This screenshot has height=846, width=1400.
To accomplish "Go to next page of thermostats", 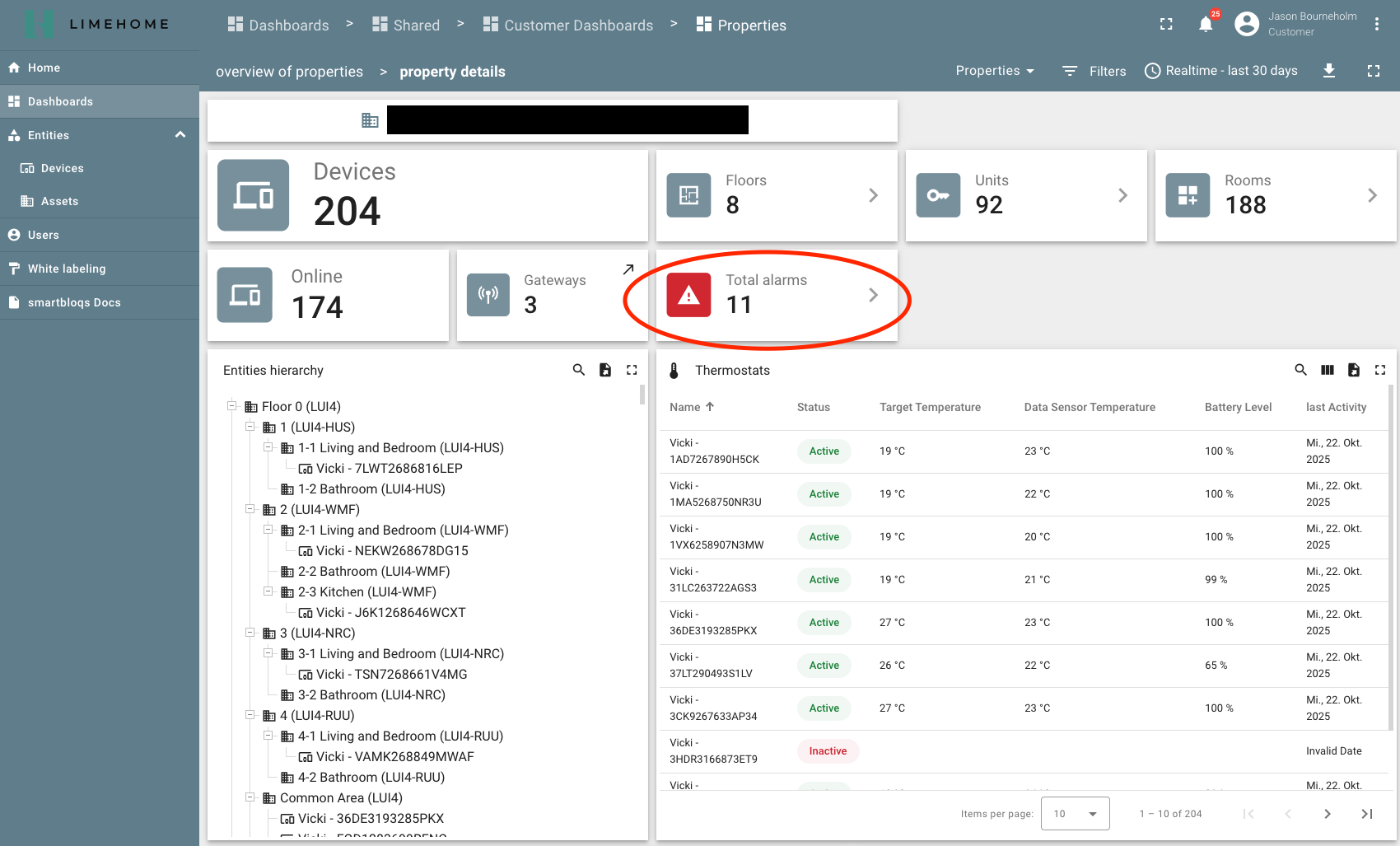I will point(1328,814).
